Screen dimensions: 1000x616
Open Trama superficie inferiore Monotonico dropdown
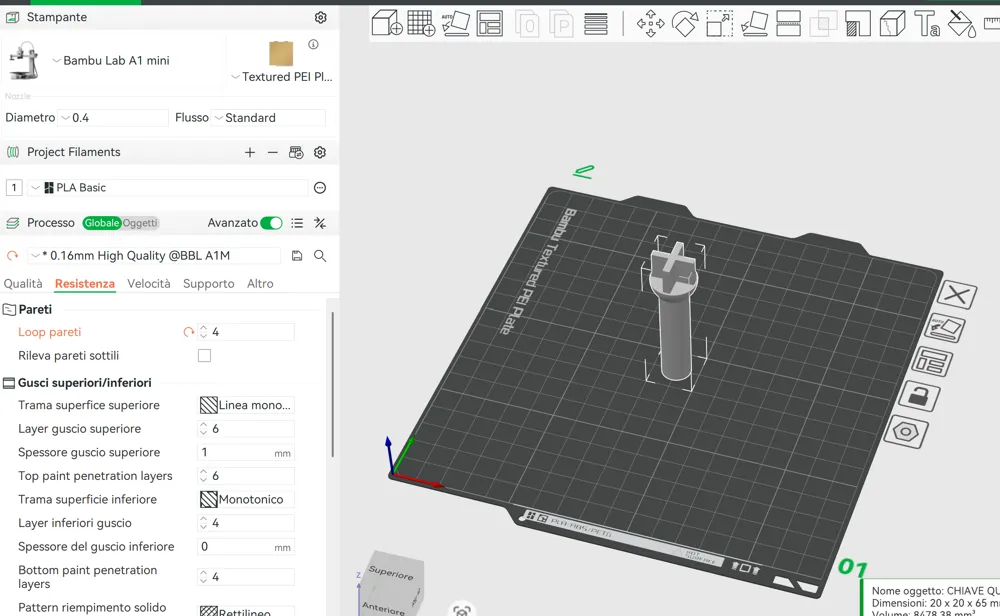[x=246, y=499]
